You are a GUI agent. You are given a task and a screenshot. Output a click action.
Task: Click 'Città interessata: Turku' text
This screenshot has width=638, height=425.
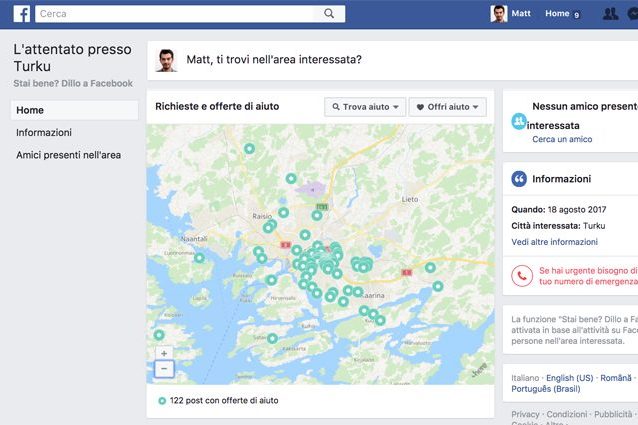(x=558, y=226)
